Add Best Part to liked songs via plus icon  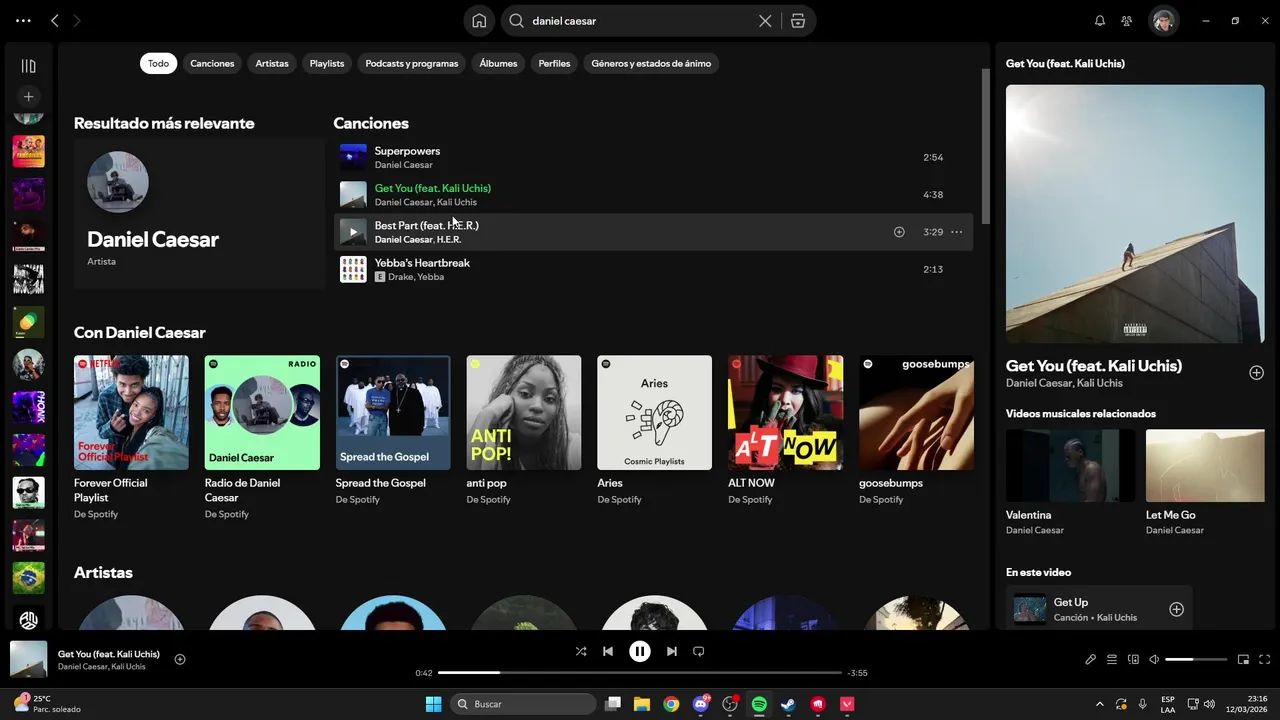[x=899, y=232]
